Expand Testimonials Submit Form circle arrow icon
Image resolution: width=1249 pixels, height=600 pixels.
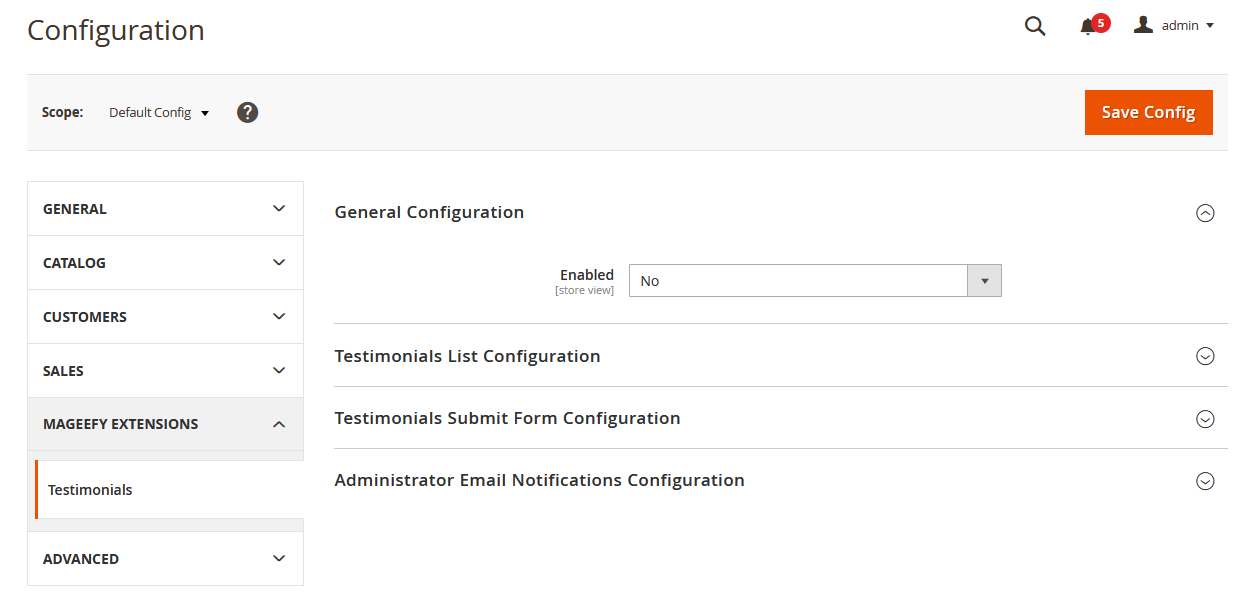pyautogui.click(x=1205, y=419)
